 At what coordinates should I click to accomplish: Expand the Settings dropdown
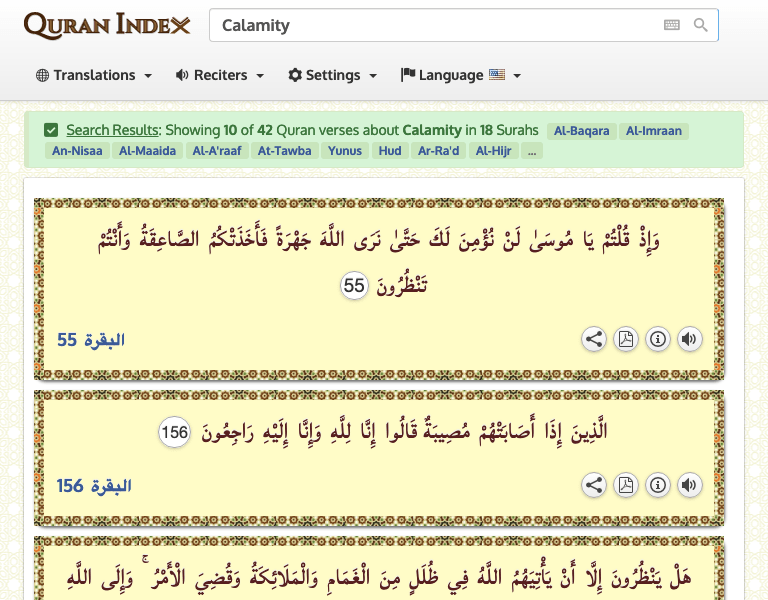pyautogui.click(x=333, y=75)
